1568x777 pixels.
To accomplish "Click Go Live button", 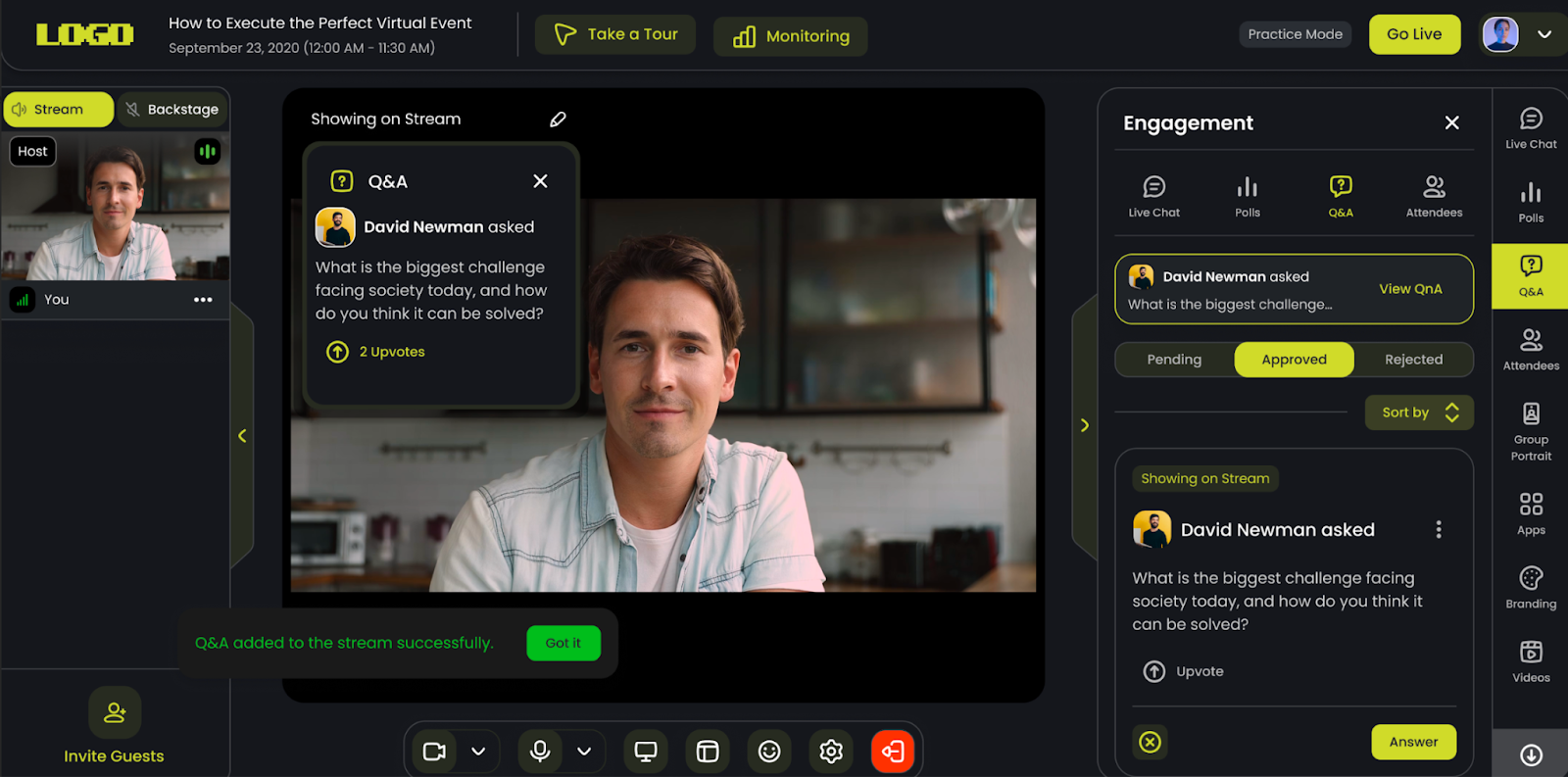I will [x=1414, y=34].
